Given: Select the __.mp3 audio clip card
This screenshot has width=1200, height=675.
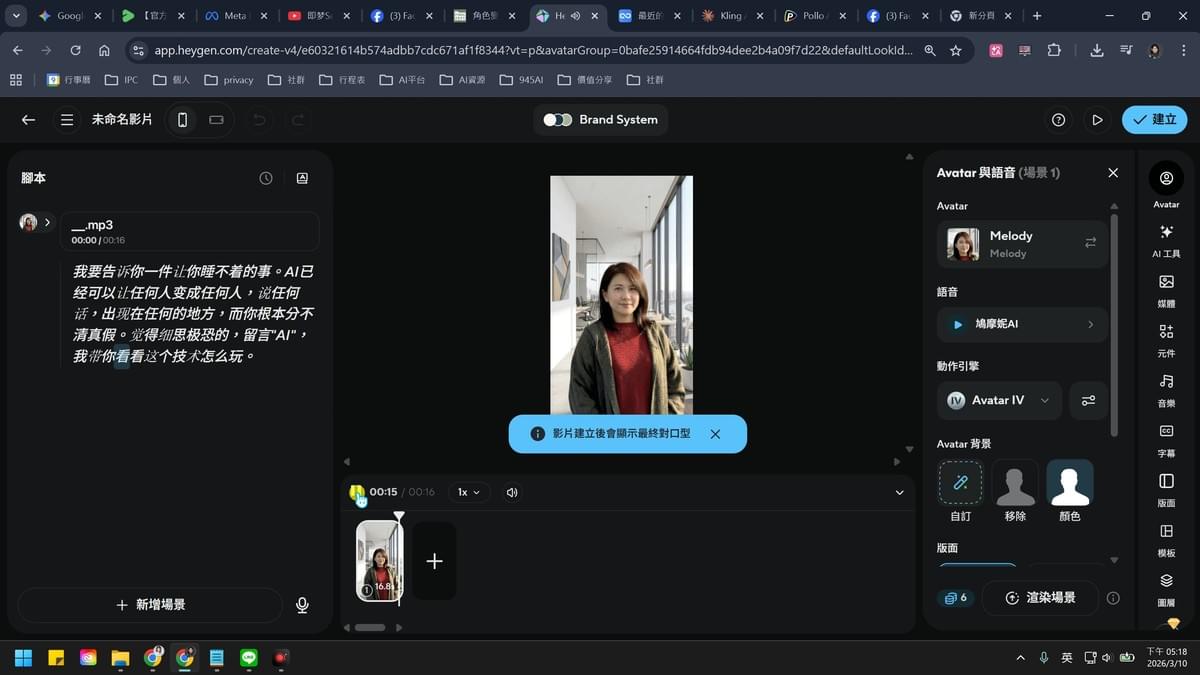Looking at the screenshot, I should click(x=190, y=231).
